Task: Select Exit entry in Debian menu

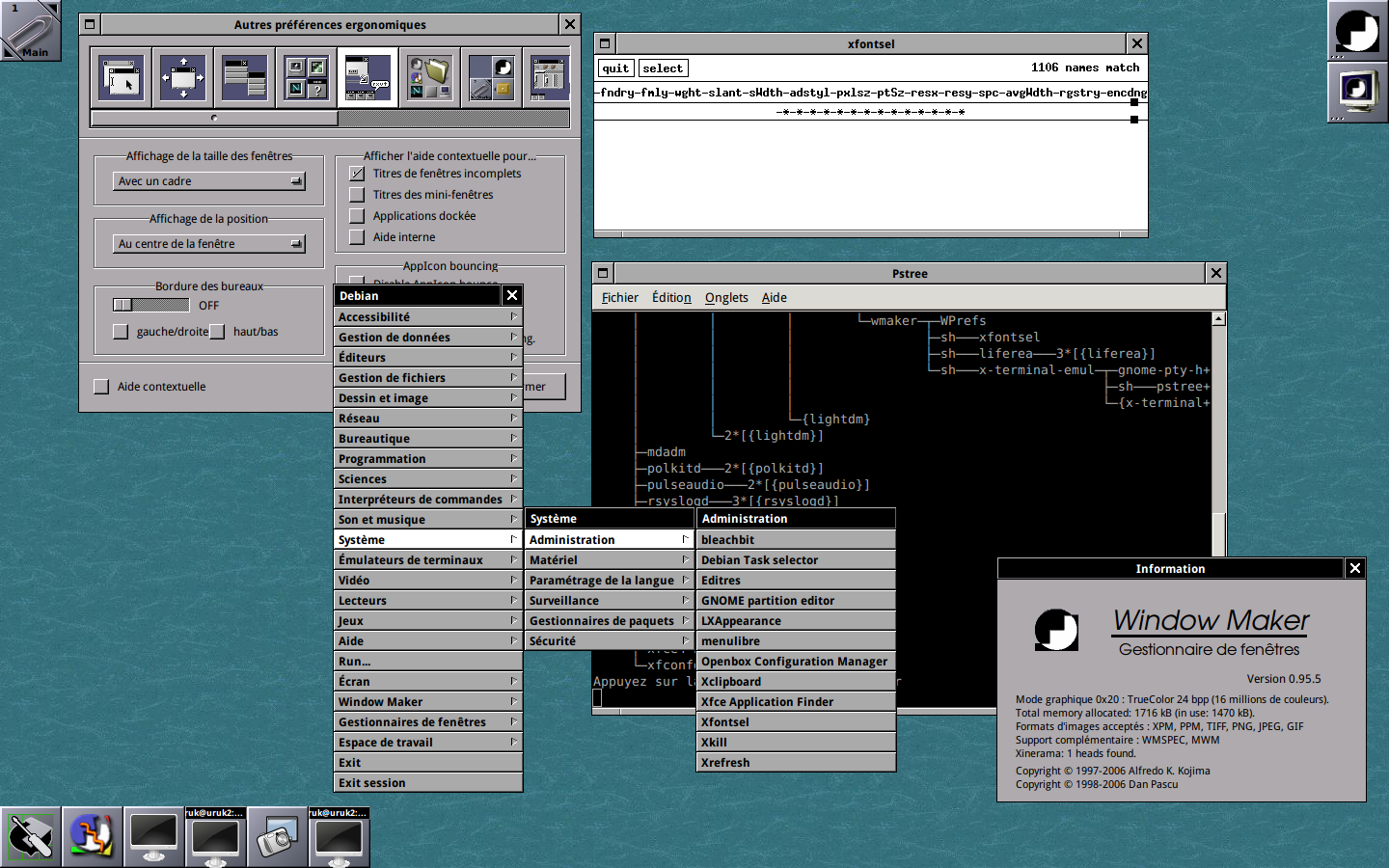Action: pos(428,762)
